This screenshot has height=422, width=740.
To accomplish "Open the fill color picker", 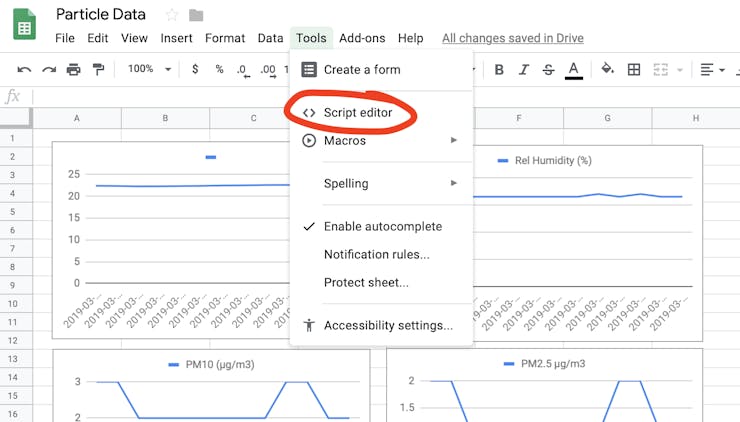I will (607, 69).
